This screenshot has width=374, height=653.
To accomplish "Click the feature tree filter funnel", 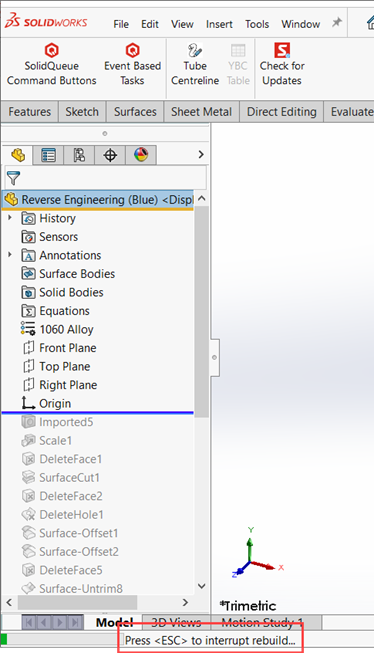I will tap(13, 178).
